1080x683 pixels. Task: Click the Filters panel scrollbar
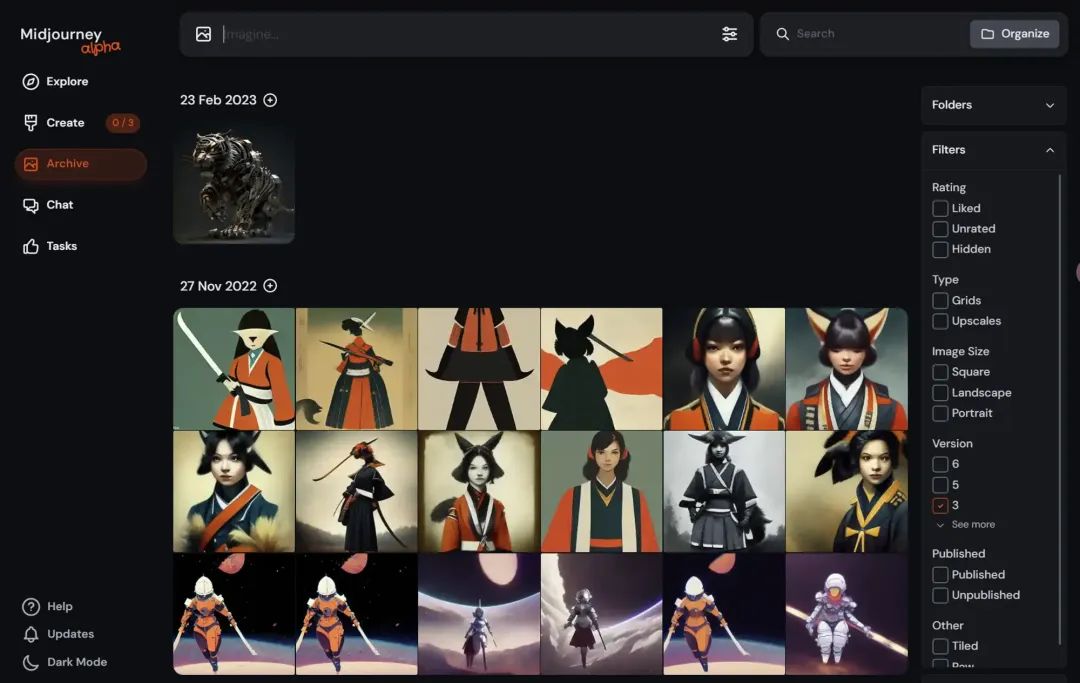(x=1059, y=410)
